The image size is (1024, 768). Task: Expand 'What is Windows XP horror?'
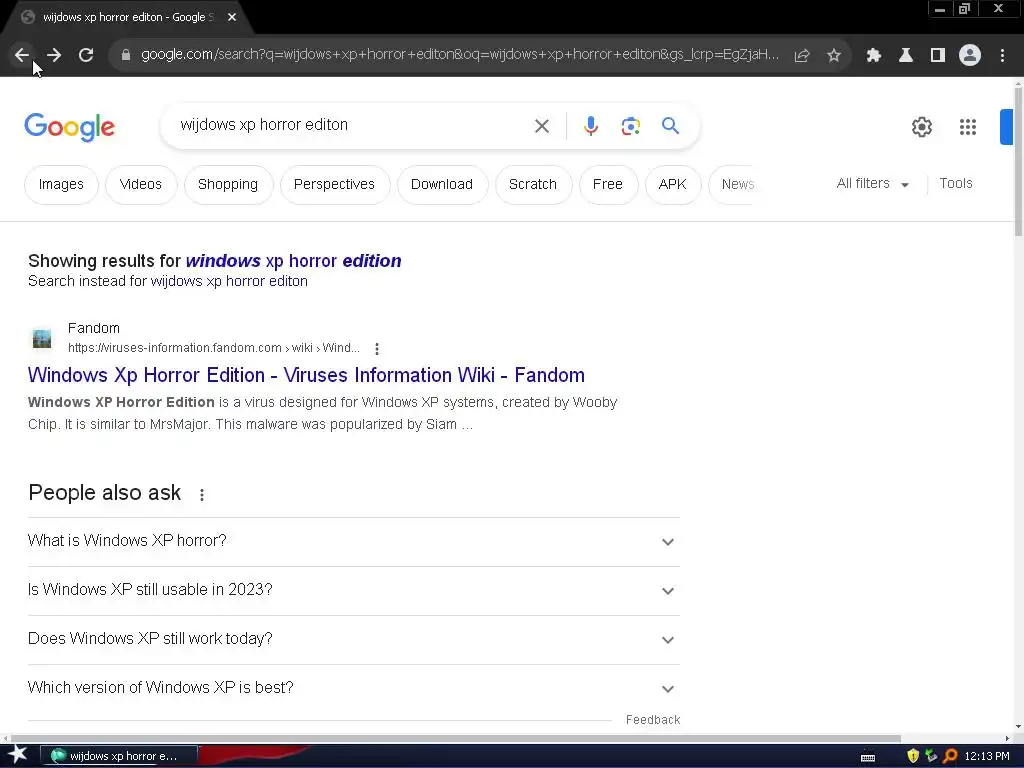point(353,541)
